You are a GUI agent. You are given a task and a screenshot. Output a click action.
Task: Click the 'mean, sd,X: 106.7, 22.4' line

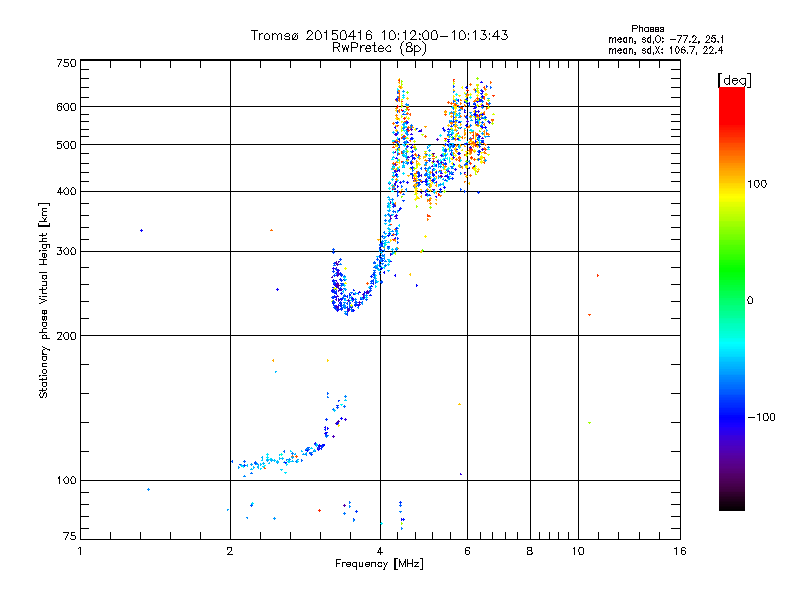665,50
